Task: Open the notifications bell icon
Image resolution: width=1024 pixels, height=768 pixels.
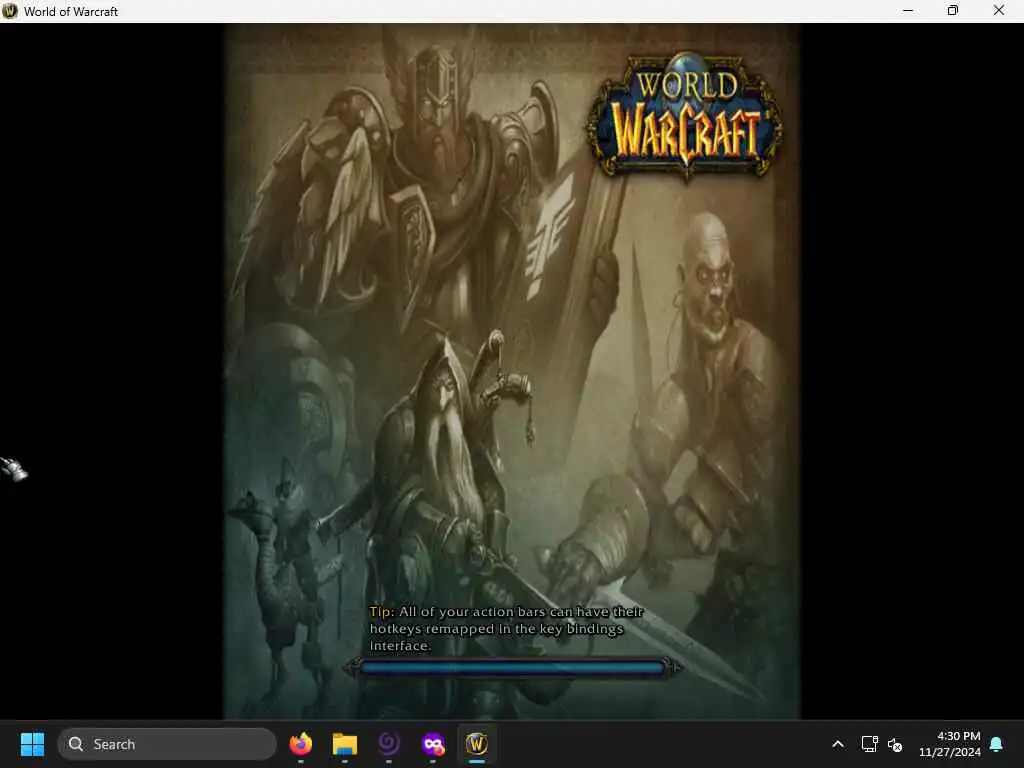Action: tap(997, 744)
